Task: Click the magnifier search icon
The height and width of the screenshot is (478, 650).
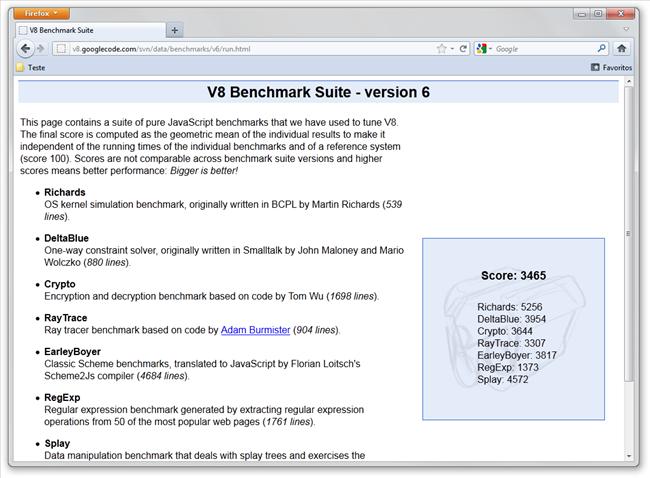Action: (601, 49)
